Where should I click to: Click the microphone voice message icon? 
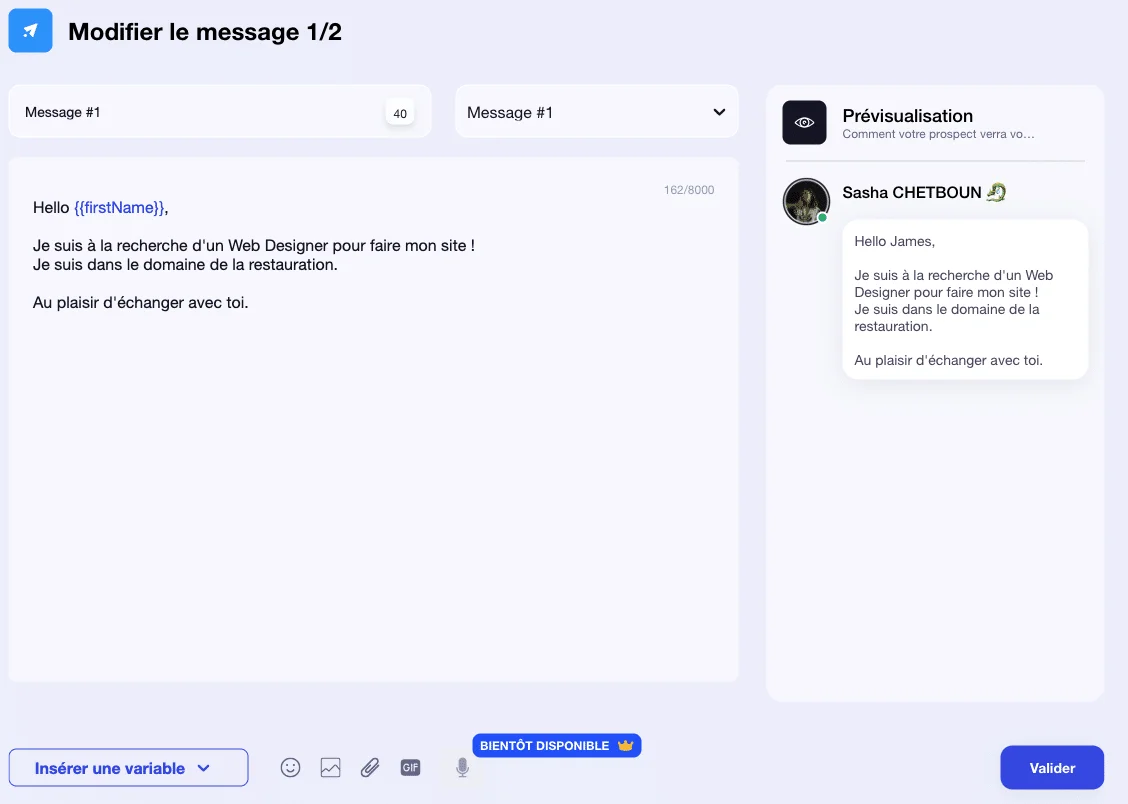[463, 767]
